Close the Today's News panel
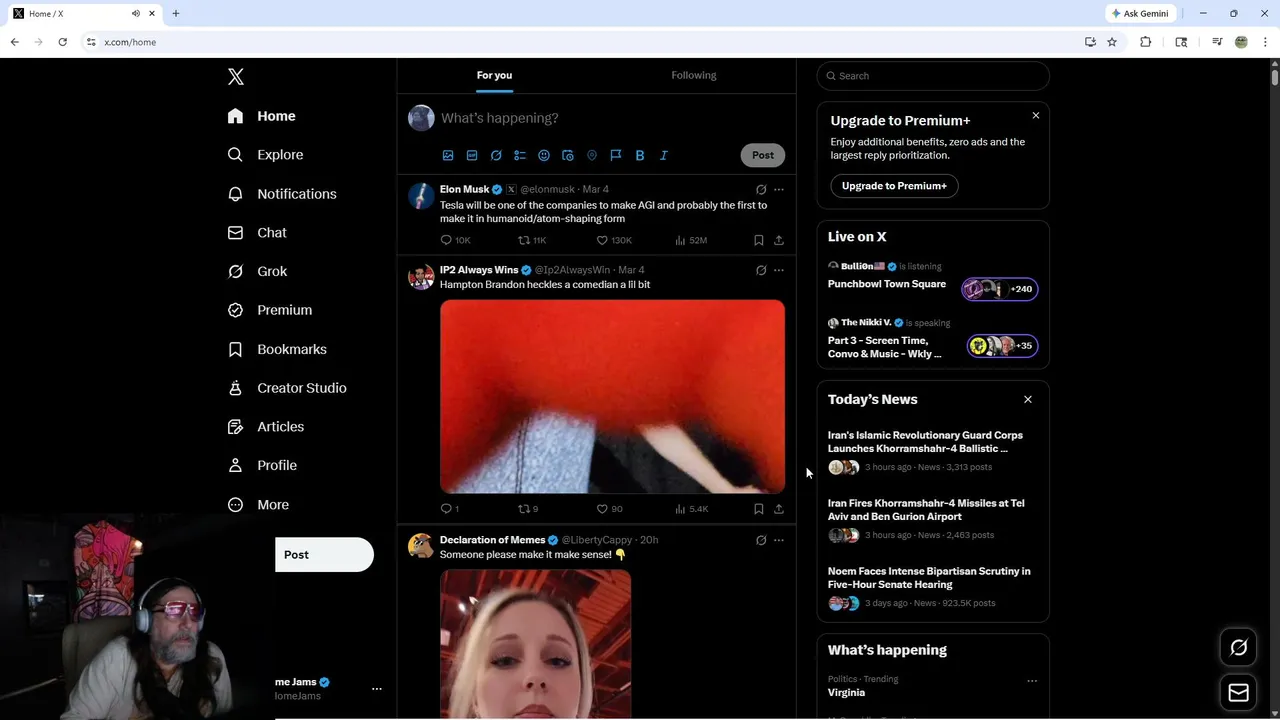 (x=1028, y=399)
